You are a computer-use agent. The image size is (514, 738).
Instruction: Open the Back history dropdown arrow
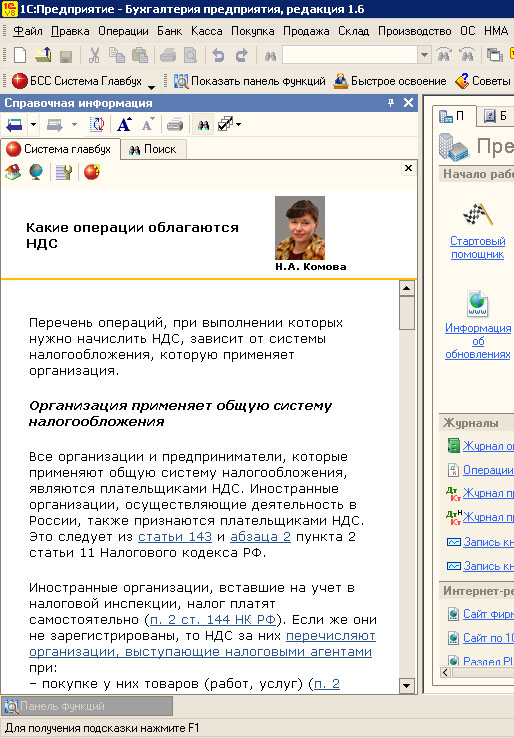pos(33,125)
